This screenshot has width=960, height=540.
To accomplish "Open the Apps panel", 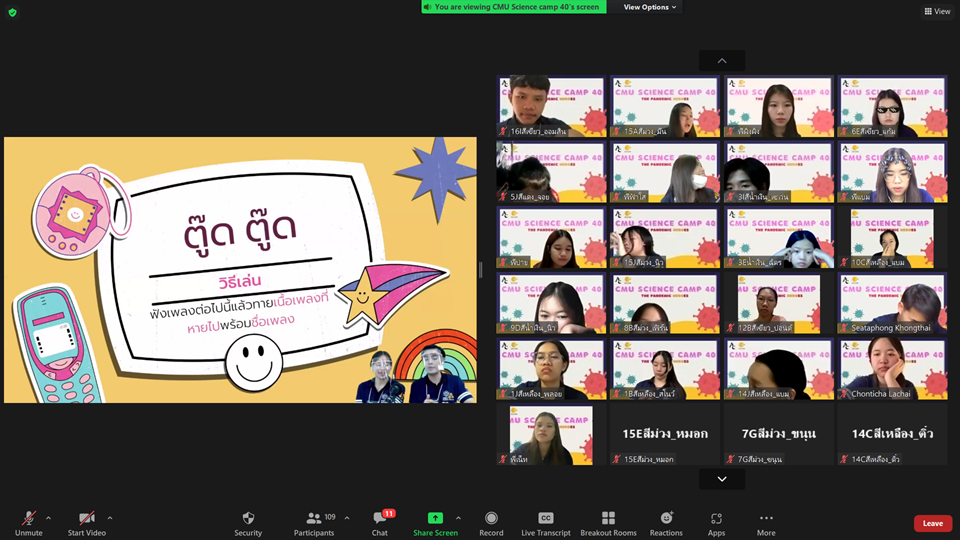I will click(716, 518).
